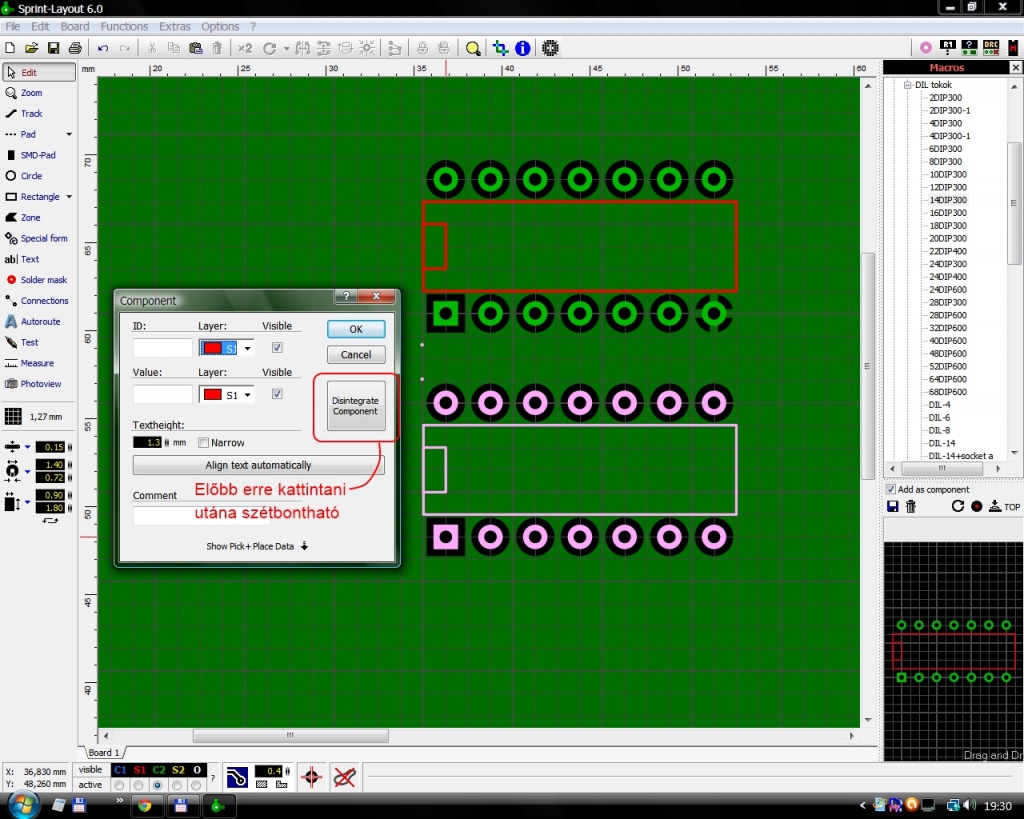The image size is (1024, 819).
Task: Expand Show Pick+Place Data section
Action: click(x=257, y=546)
